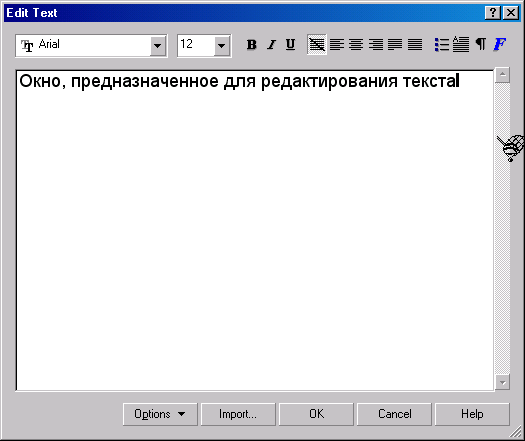This screenshot has height=441, width=525.
Task: Center align the text
Action: (x=356, y=45)
